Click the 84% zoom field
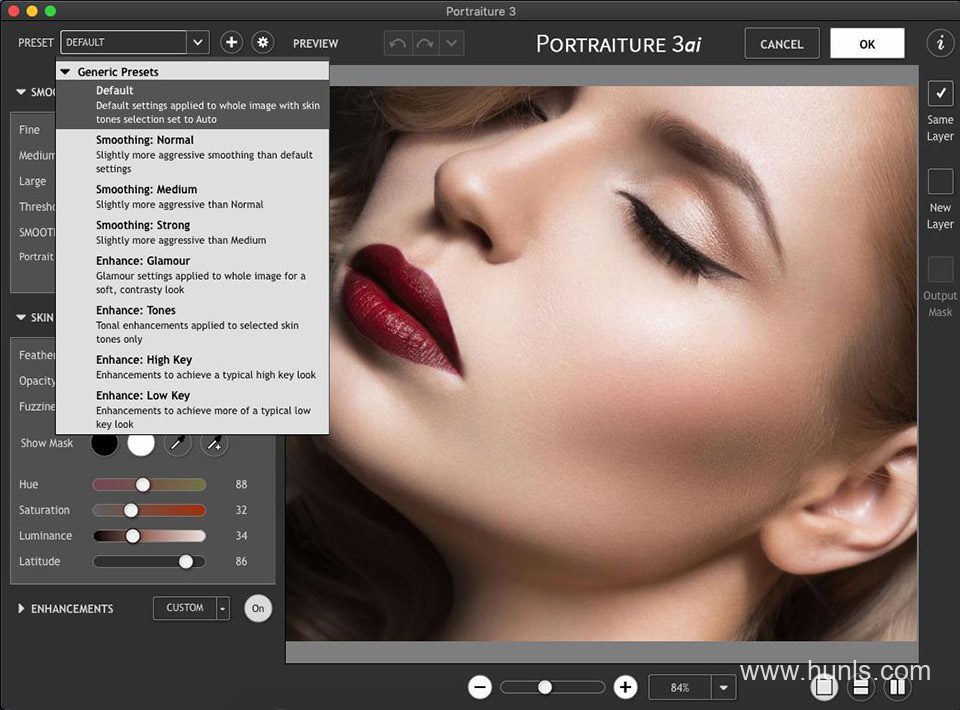Image resolution: width=960 pixels, height=710 pixels. 680,687
